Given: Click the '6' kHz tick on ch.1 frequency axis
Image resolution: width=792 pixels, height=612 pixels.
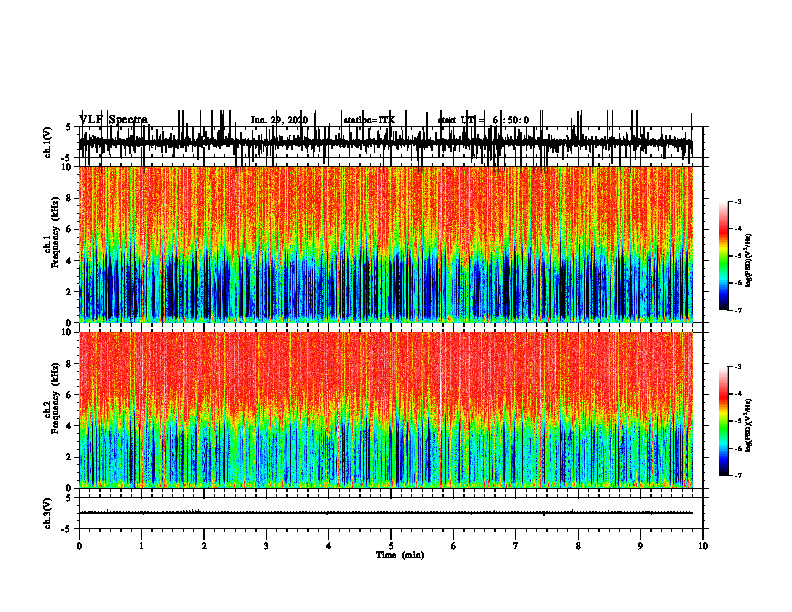Looking at the screenshot, I should (x=71, y=229).
